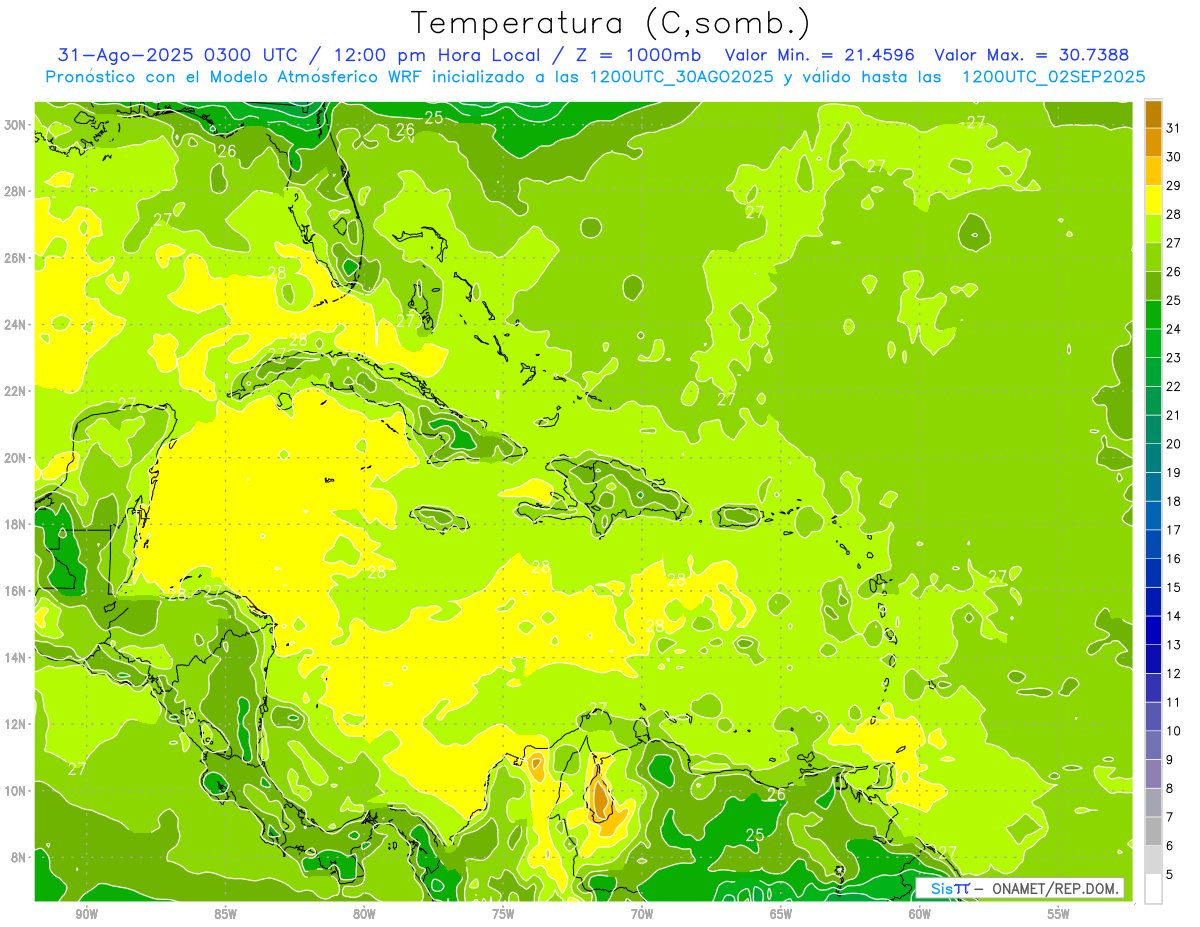Click the '65W' longitude axis label

781,914
